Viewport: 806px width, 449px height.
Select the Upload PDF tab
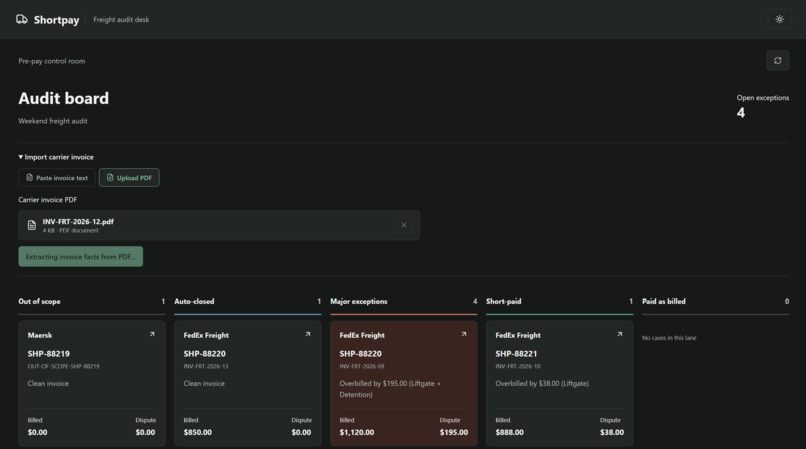pos(129,177)
